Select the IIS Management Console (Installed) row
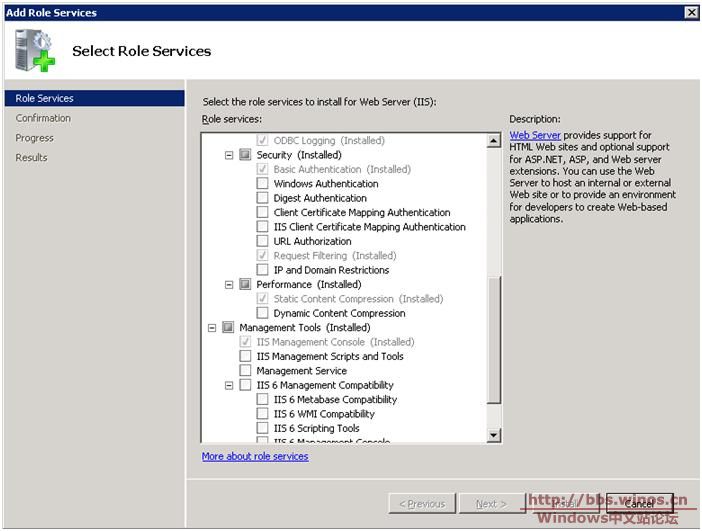 pos(335,342)
